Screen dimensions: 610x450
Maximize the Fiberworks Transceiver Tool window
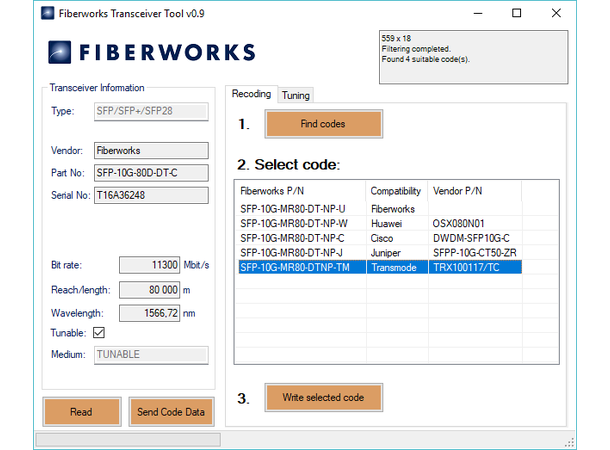[x=517, y=13]
